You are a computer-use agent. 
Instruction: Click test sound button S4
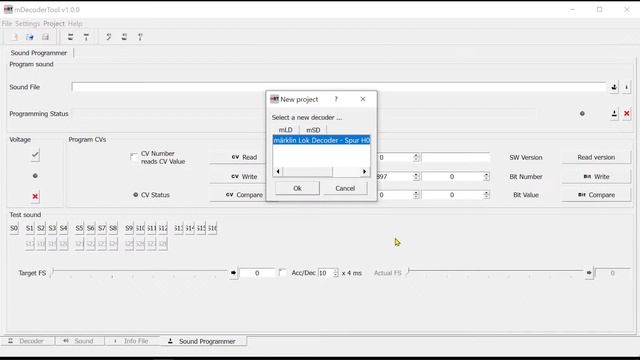click(63, 228)
